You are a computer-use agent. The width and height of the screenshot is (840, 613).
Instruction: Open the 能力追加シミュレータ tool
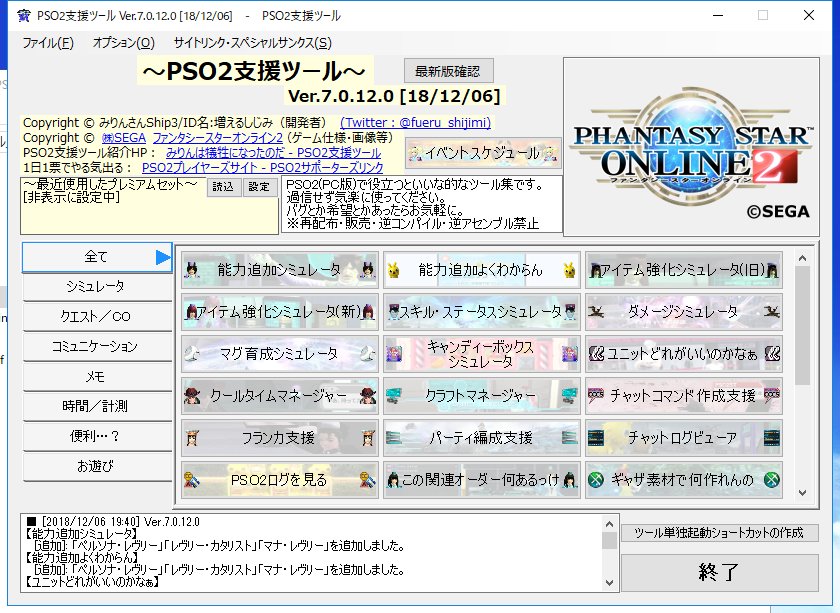point(280,270)
